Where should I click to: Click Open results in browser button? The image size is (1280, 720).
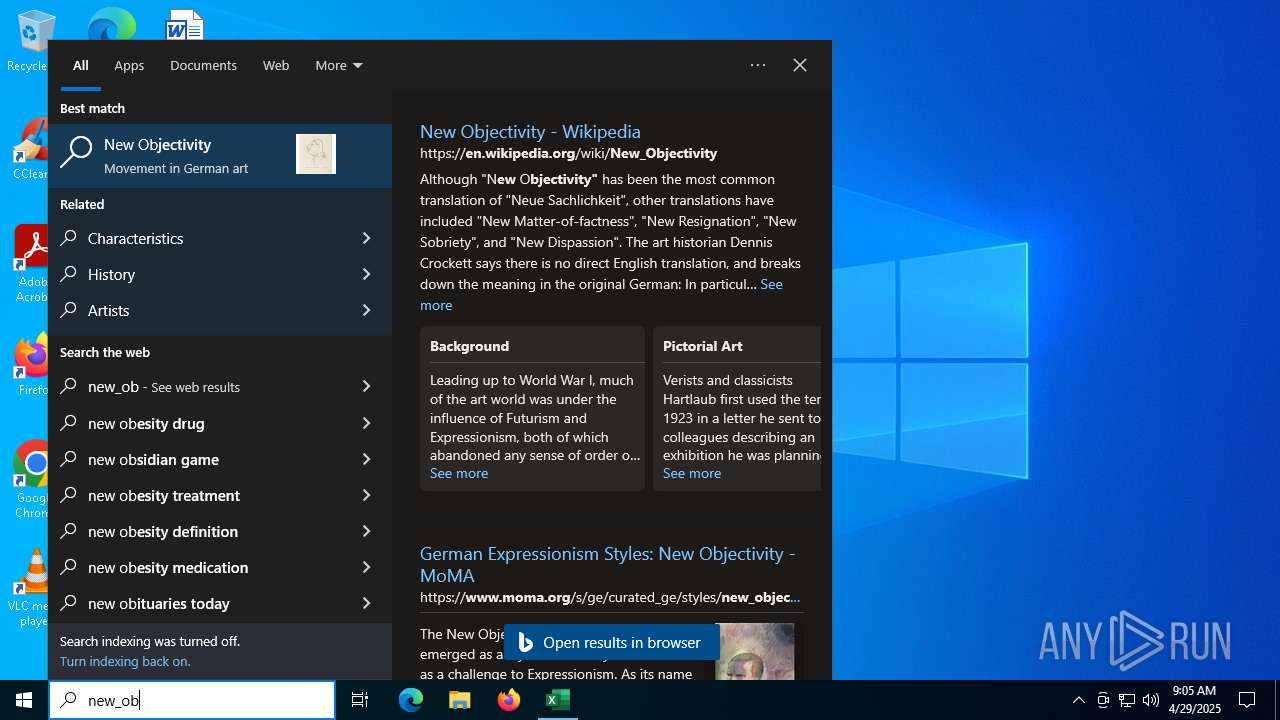[x=612, y=642]
